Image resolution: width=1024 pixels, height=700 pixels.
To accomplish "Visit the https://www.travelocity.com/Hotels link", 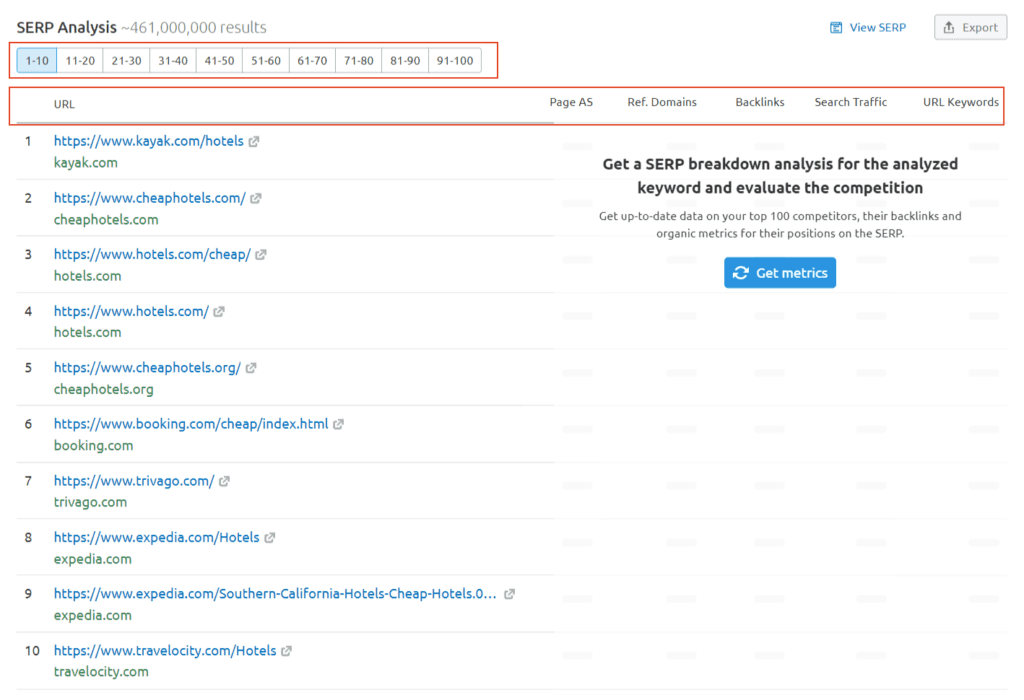I will tap(165, 650).
